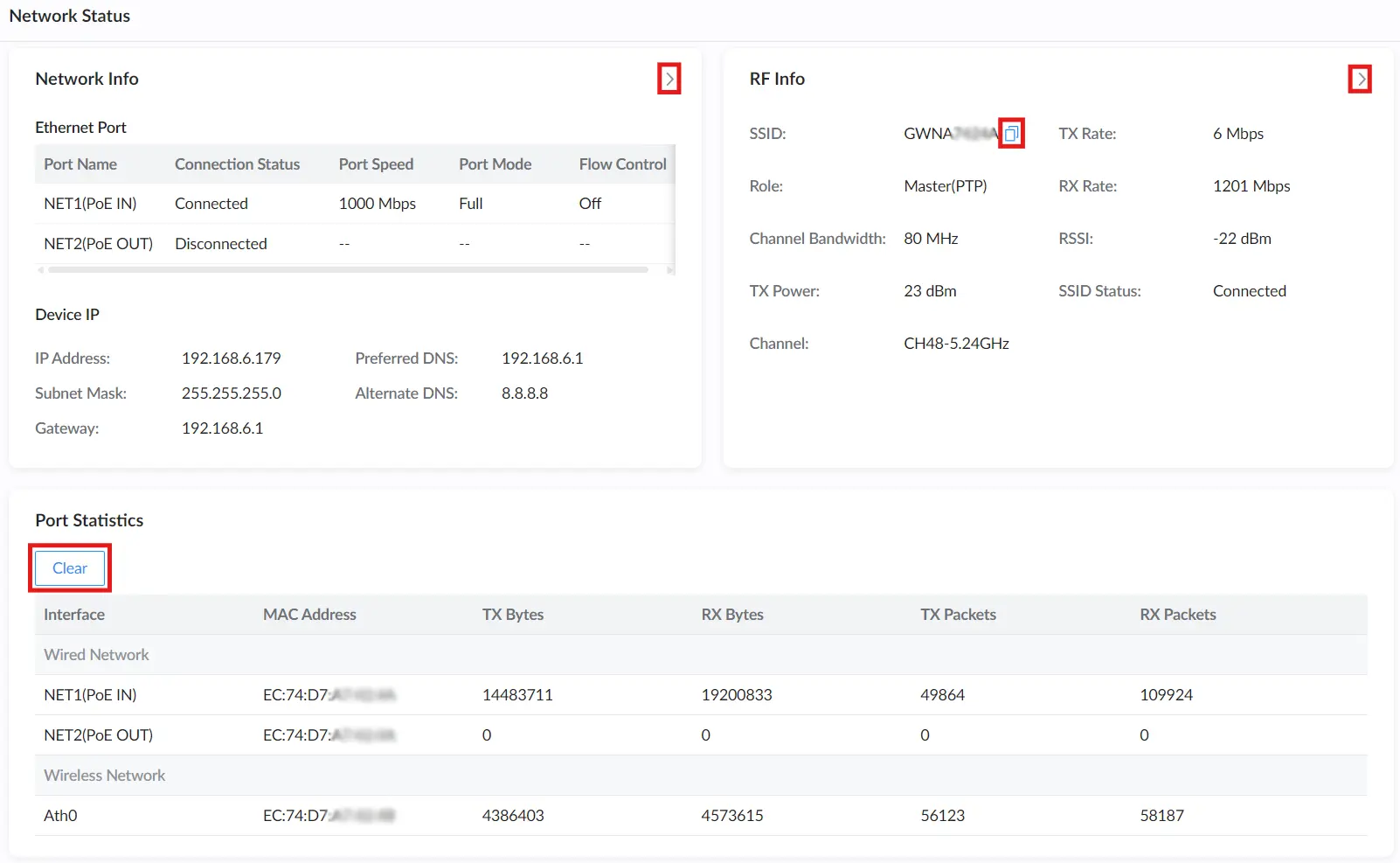1400x863 pixels.
Task: Select the NET2(PoE OUT) Disconnected port row
Action: click(x=355, y=244)
